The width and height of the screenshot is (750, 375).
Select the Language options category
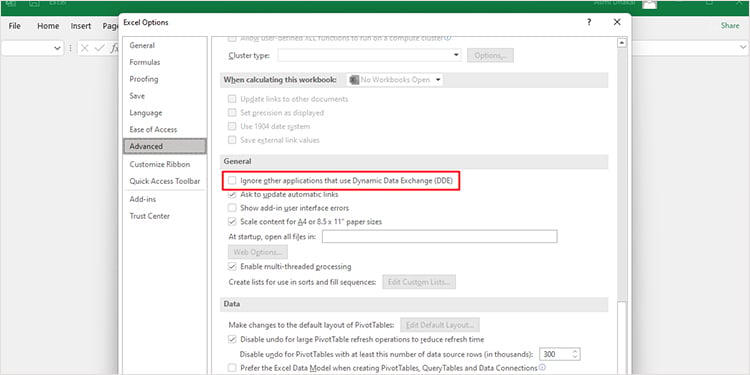[x=146, y=113]
